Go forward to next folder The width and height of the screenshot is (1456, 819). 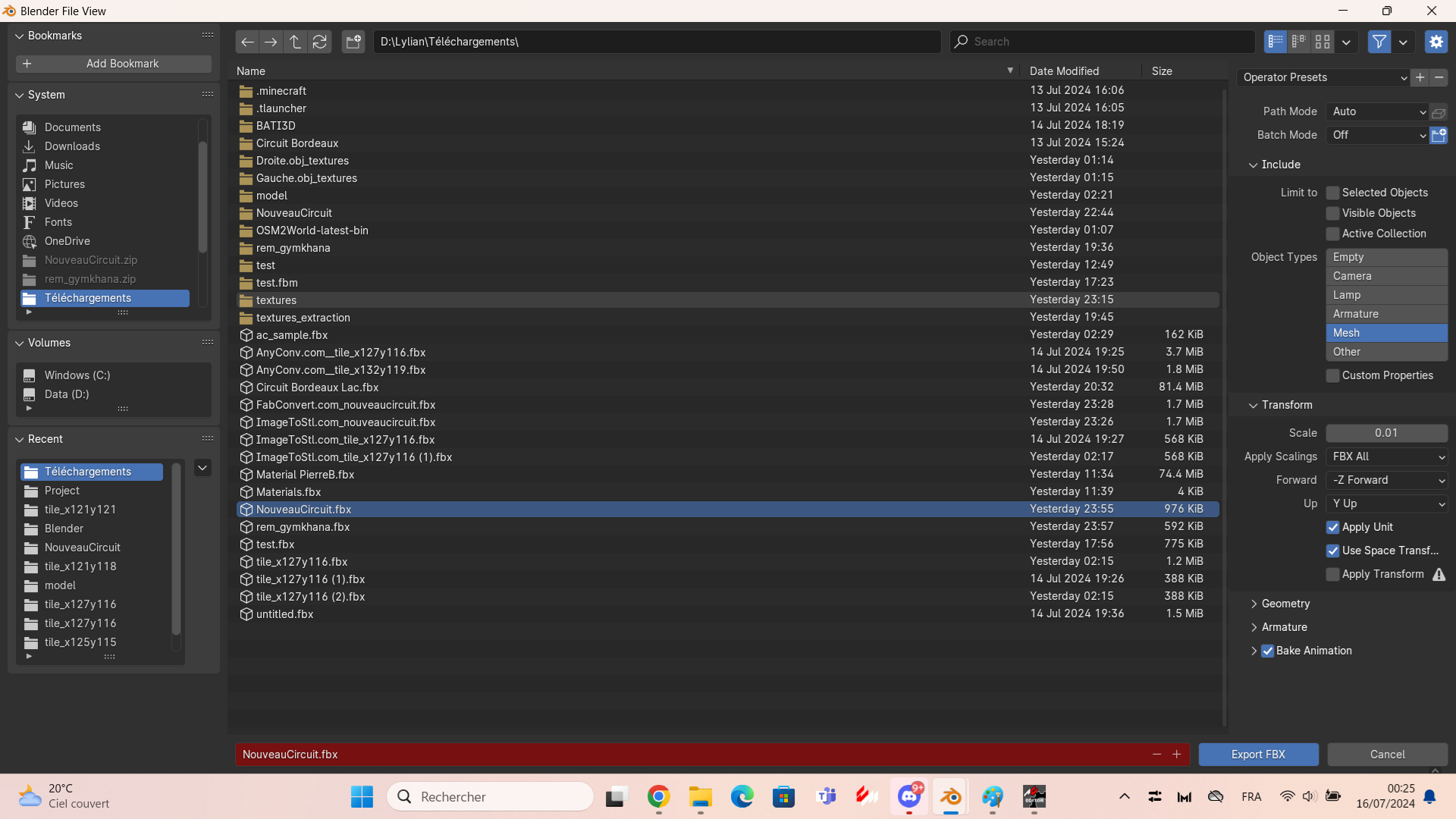pos(271,42)
